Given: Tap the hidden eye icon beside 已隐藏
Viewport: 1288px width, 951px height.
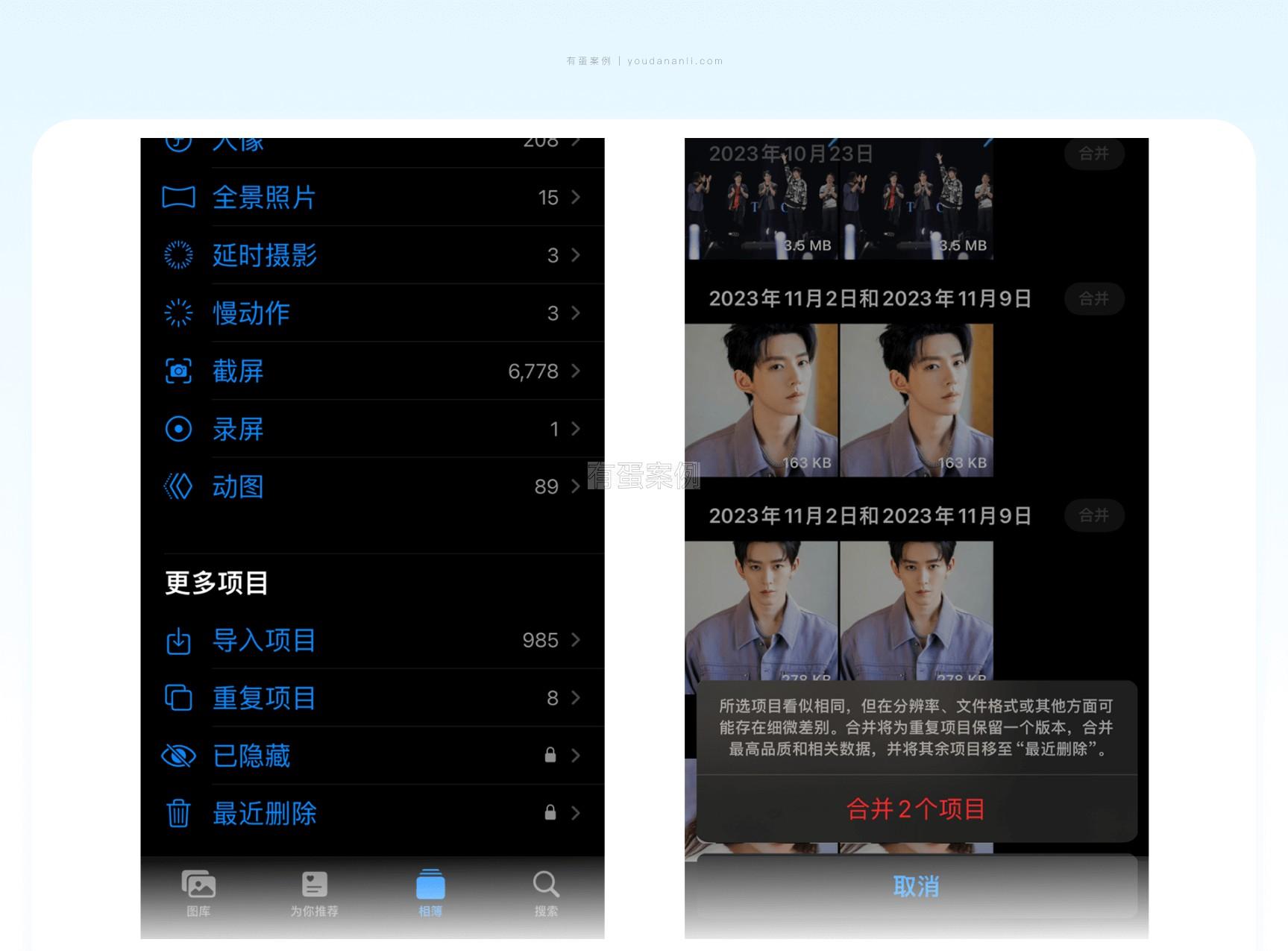Looking at the screenshot, I should [x=178, y=756].
